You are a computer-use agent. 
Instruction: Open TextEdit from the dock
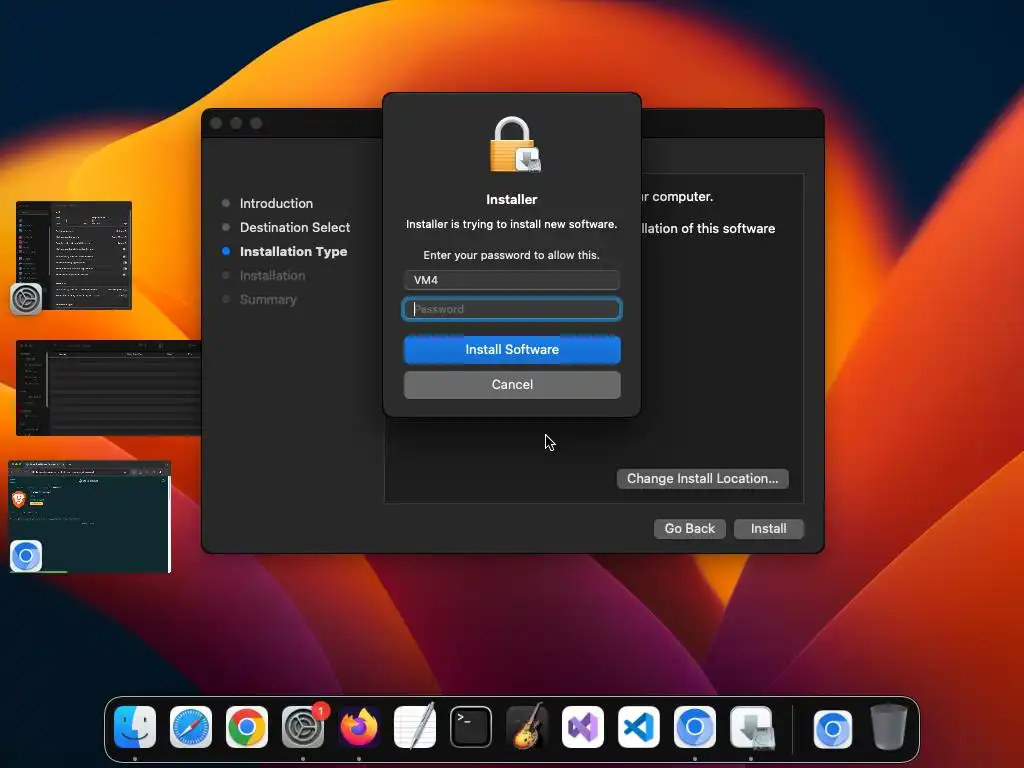(415, 727)
